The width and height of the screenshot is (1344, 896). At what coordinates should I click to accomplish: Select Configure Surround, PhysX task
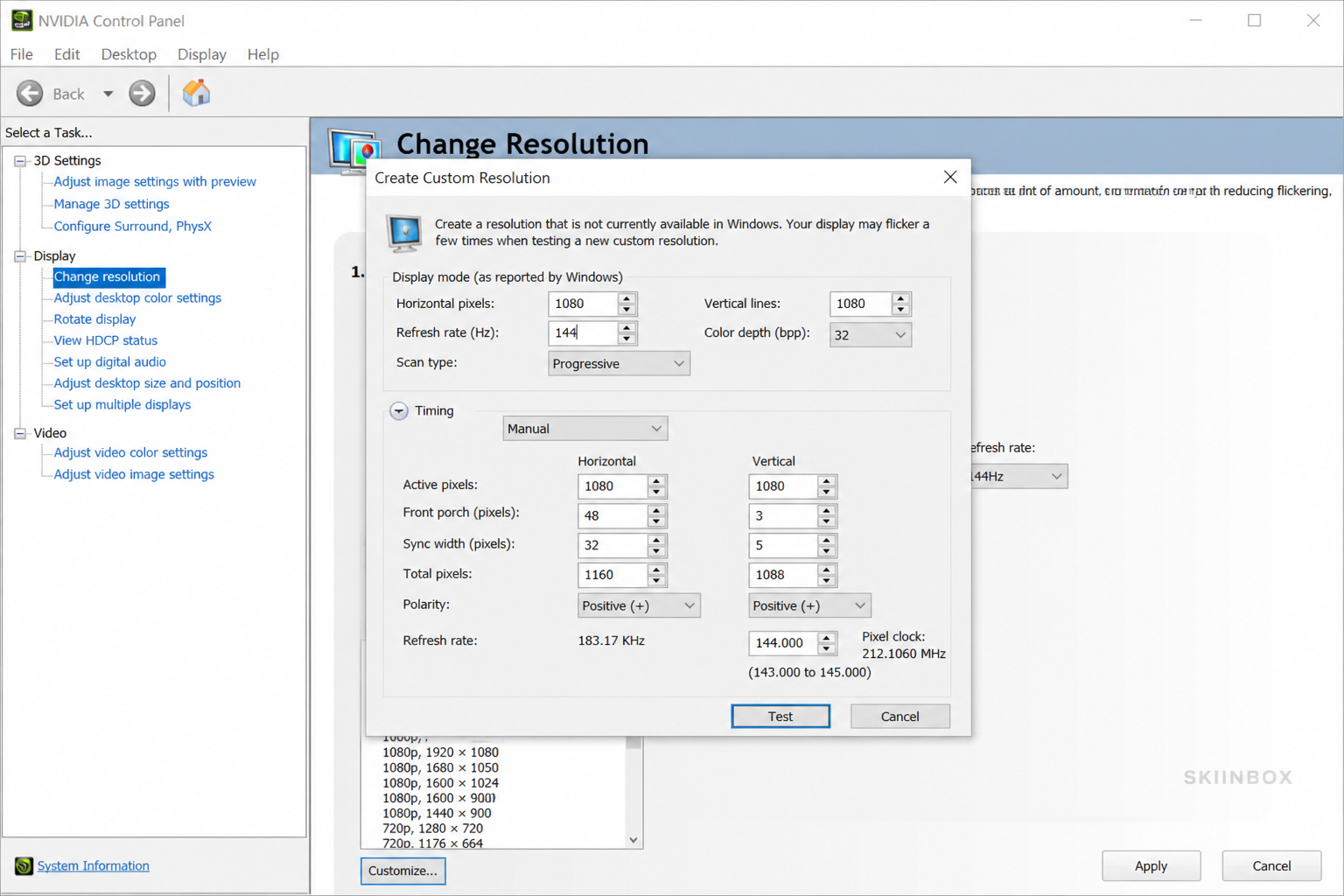tap(132, 226)
